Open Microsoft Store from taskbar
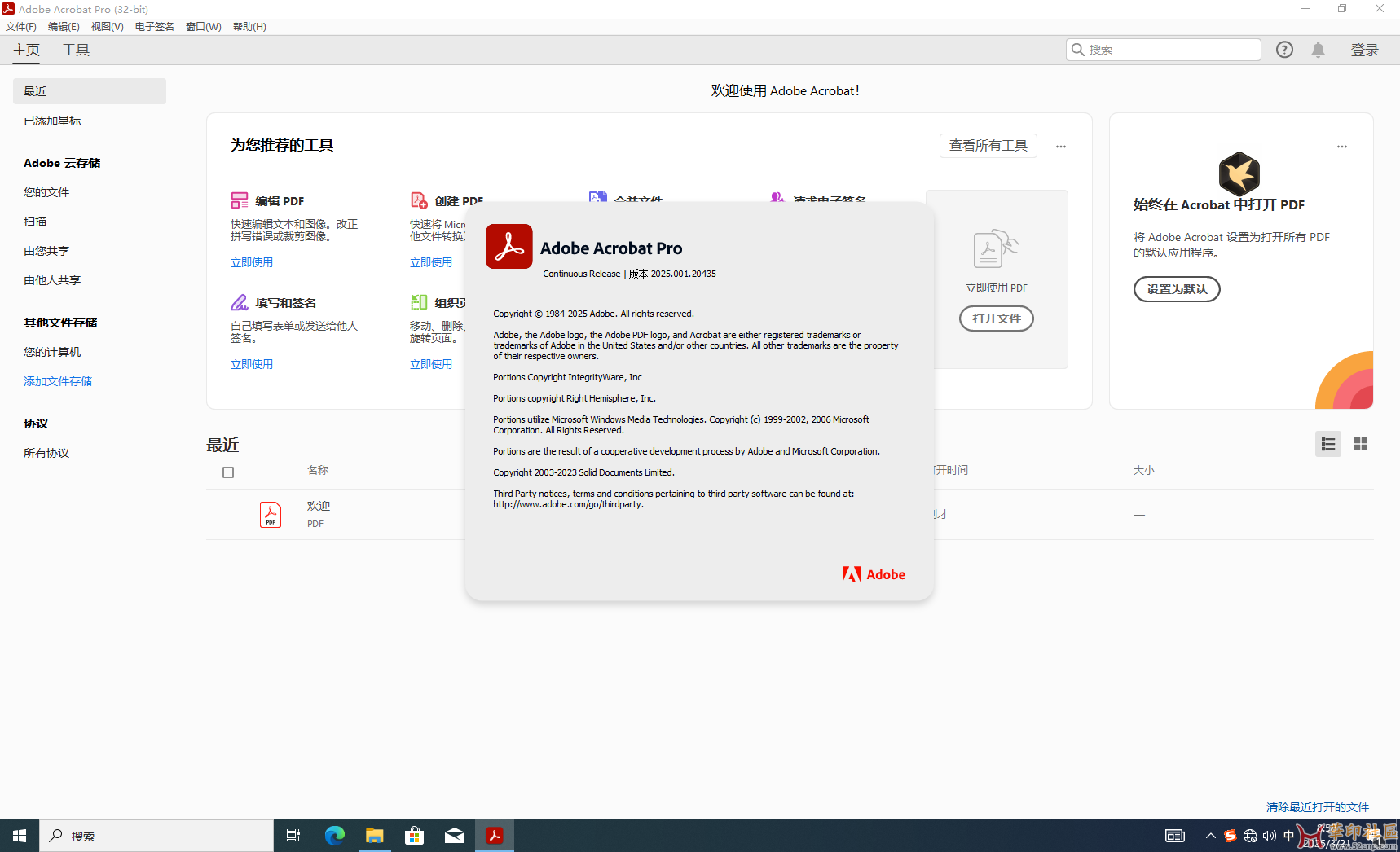Image resolution: width=1400 pixels, height=852 pixels. [414, 836]
